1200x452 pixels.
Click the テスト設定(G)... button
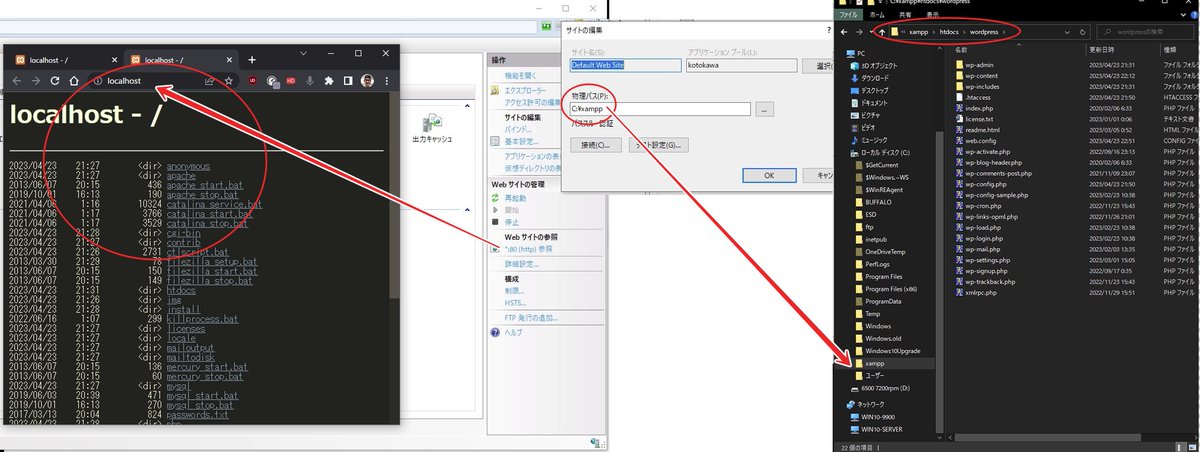(657, 145)
